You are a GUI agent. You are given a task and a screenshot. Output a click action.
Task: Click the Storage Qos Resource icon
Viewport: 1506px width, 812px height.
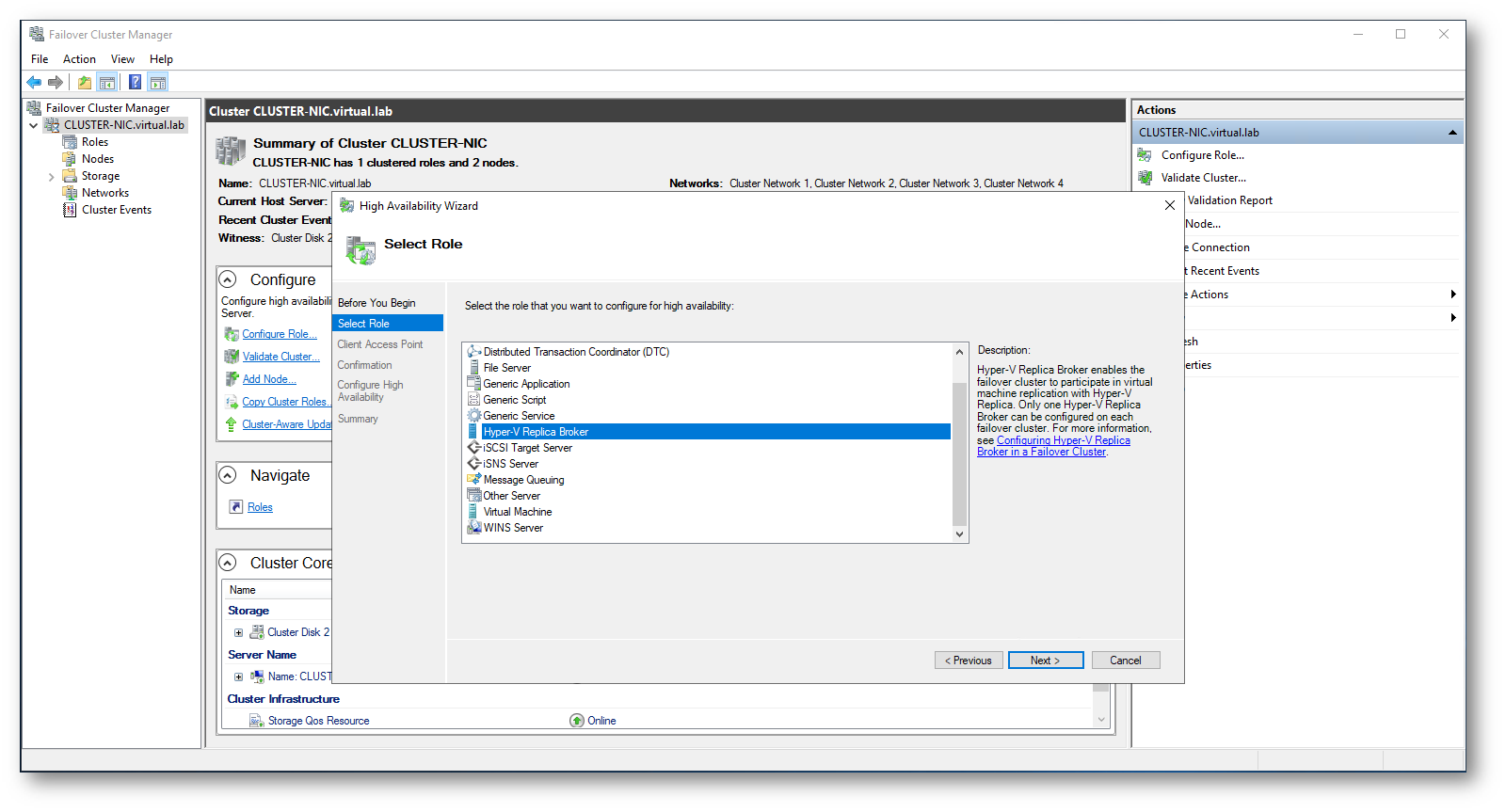256,721
